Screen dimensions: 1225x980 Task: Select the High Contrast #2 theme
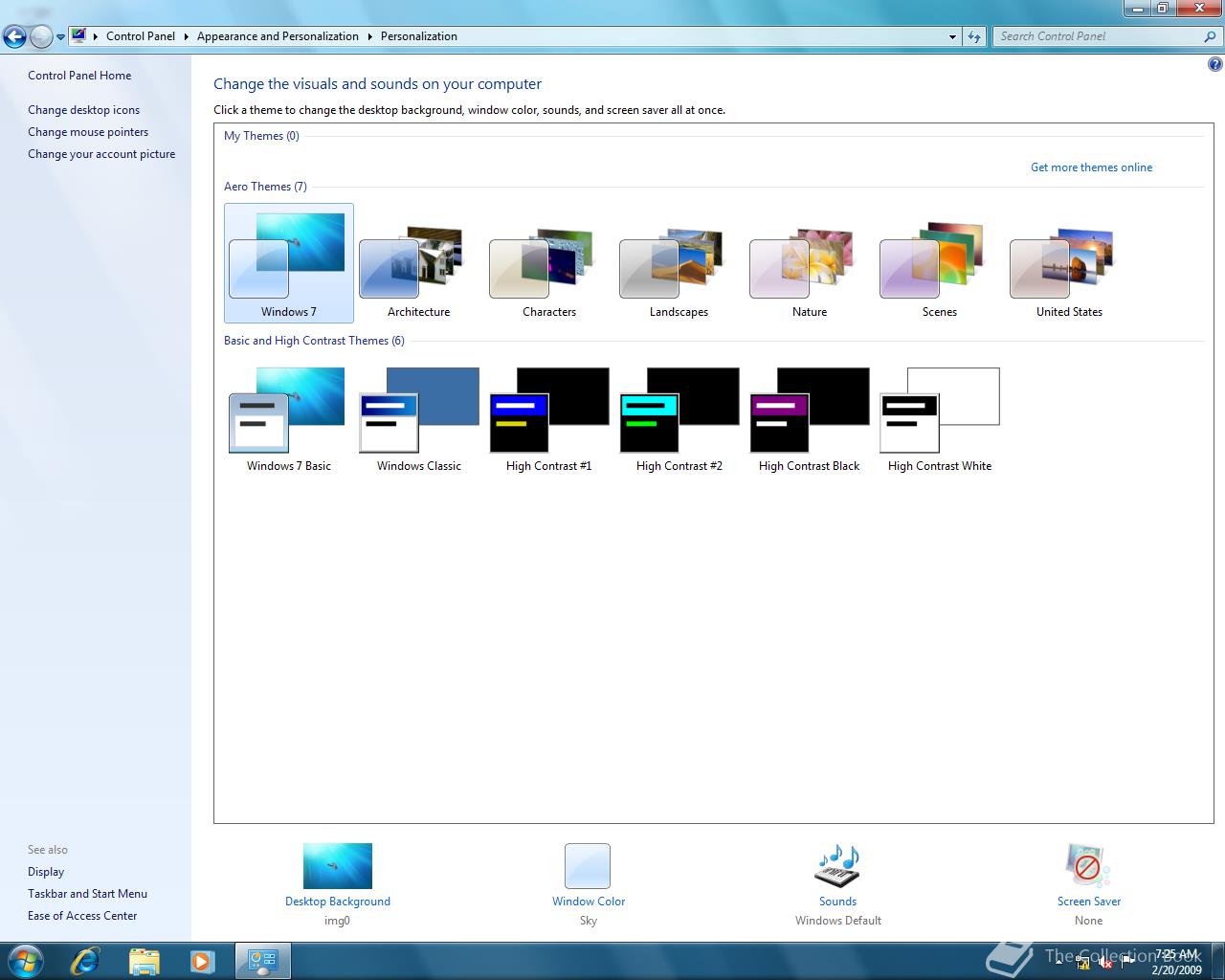pos(679,418)
